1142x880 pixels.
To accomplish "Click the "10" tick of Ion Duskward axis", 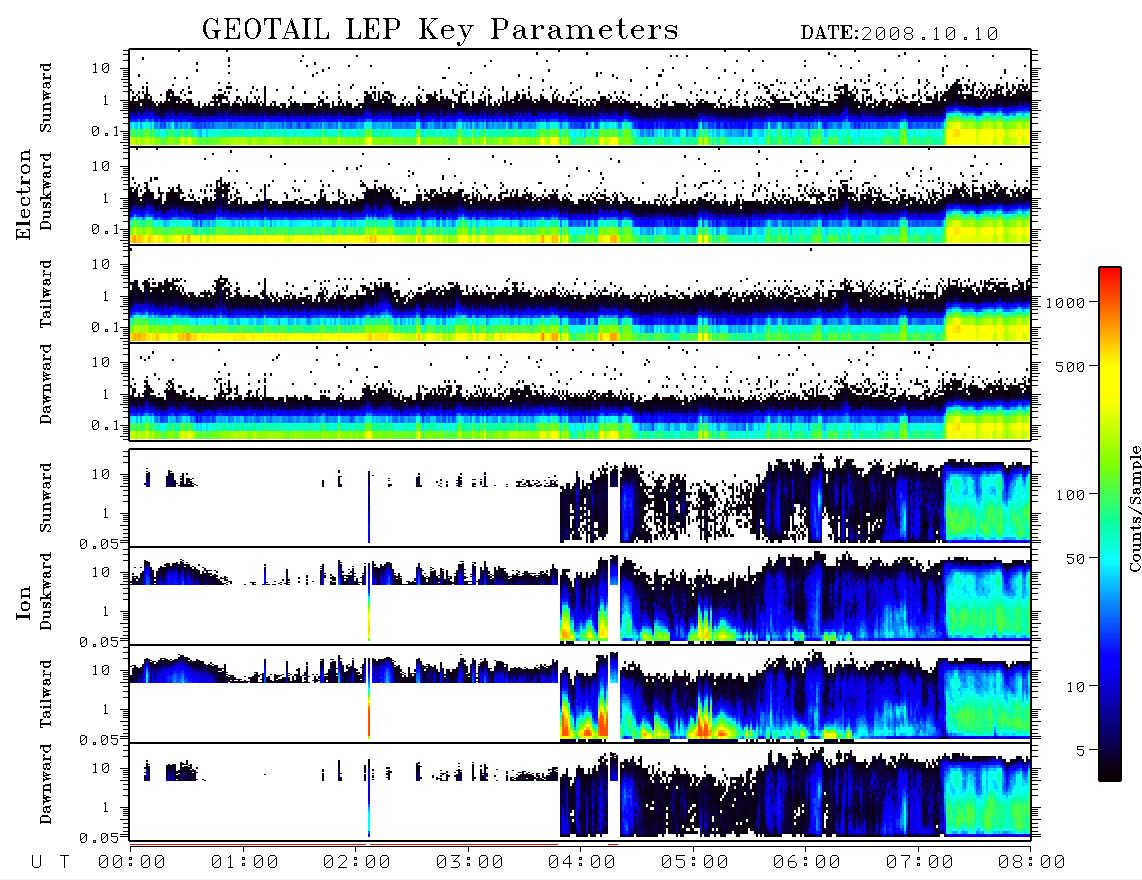I will (101, 573).
